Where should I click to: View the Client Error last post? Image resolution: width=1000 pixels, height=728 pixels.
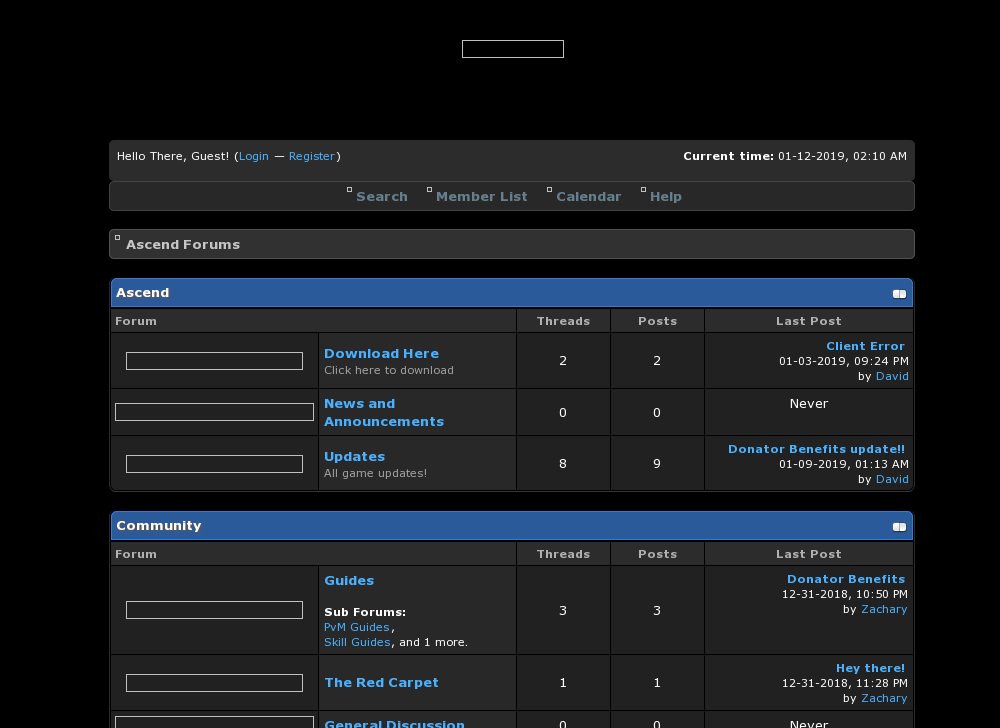[865, 346]
